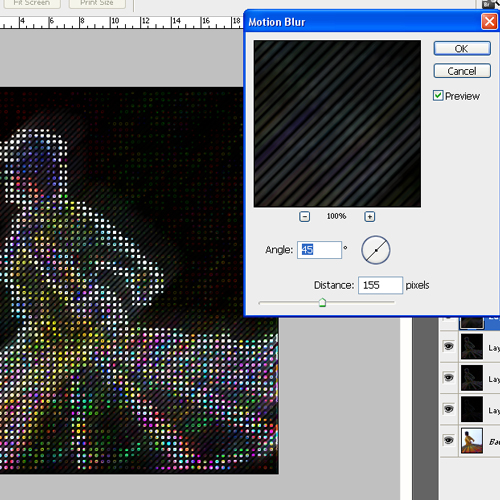Click inside the Motion Blur preview image
The width and height of the screenshot is (500, 500).
pos(337,124)
